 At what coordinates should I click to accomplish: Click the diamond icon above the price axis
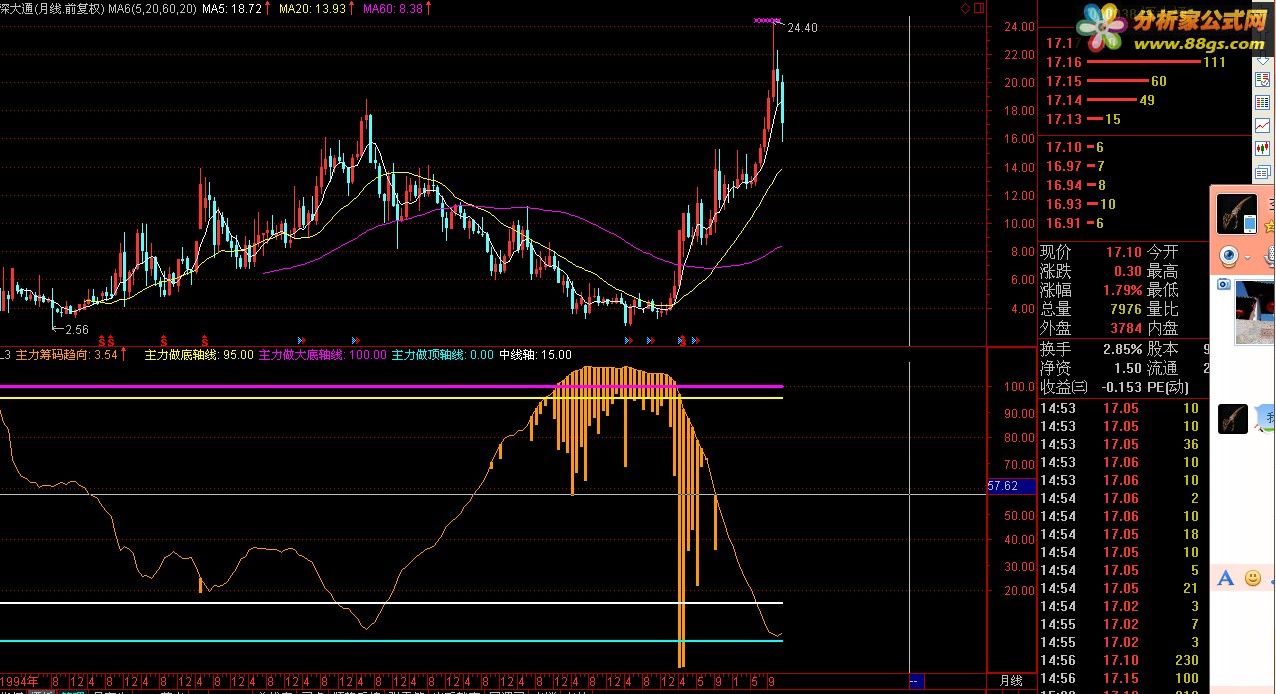click(x=964, y=8)
